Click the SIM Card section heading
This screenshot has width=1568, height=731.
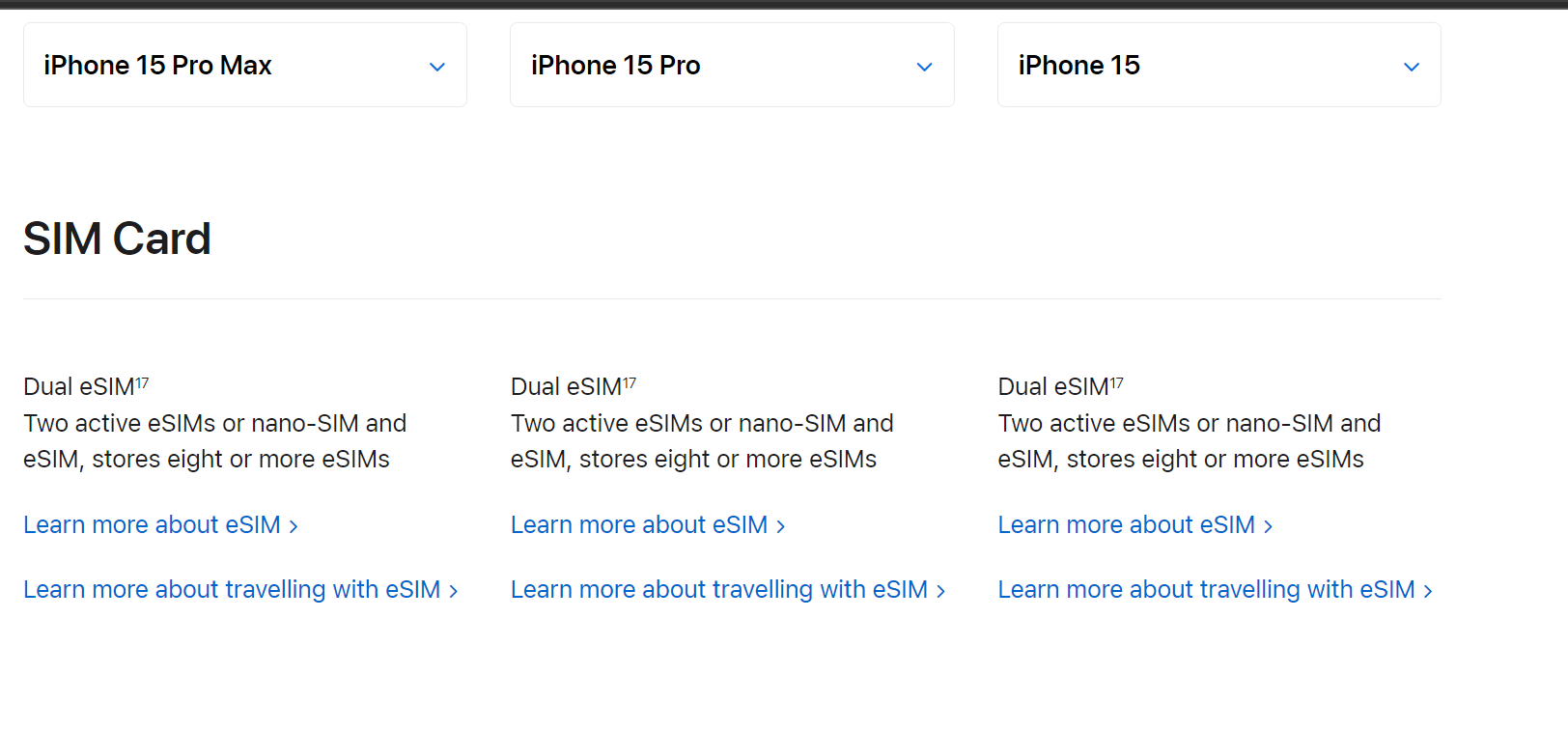(x=117, y=239)
